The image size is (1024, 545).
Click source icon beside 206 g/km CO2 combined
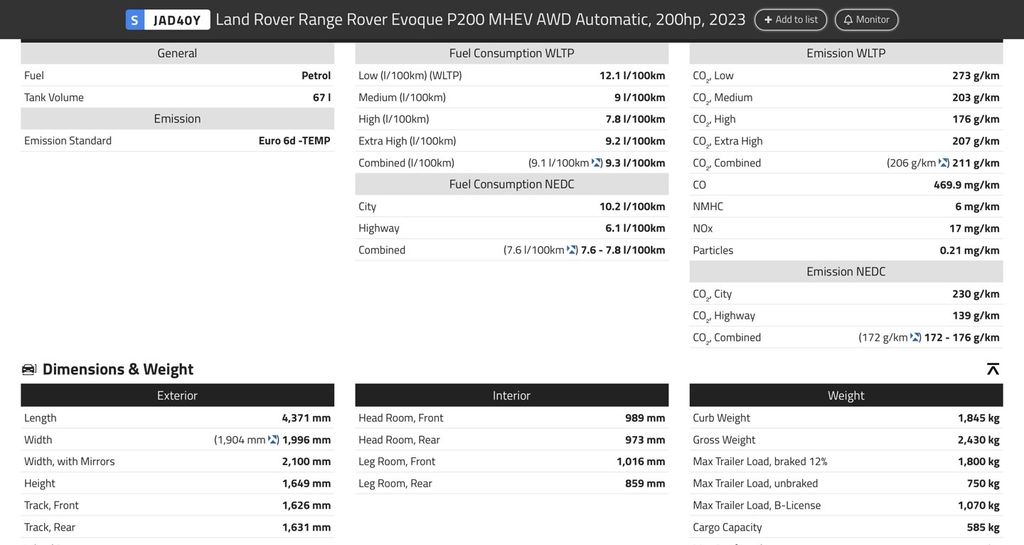pos(944,163)
